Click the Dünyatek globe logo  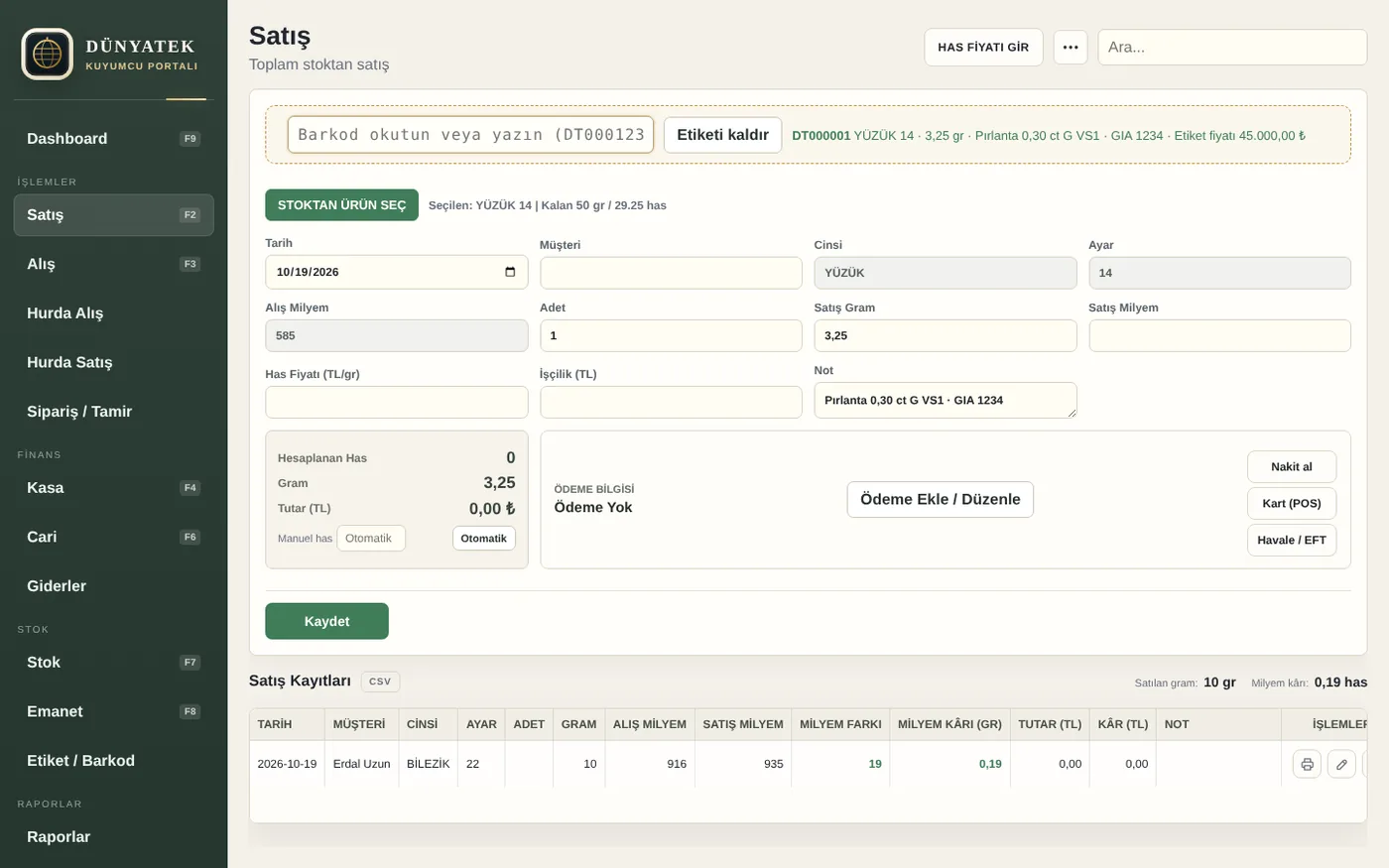point(48,54)
